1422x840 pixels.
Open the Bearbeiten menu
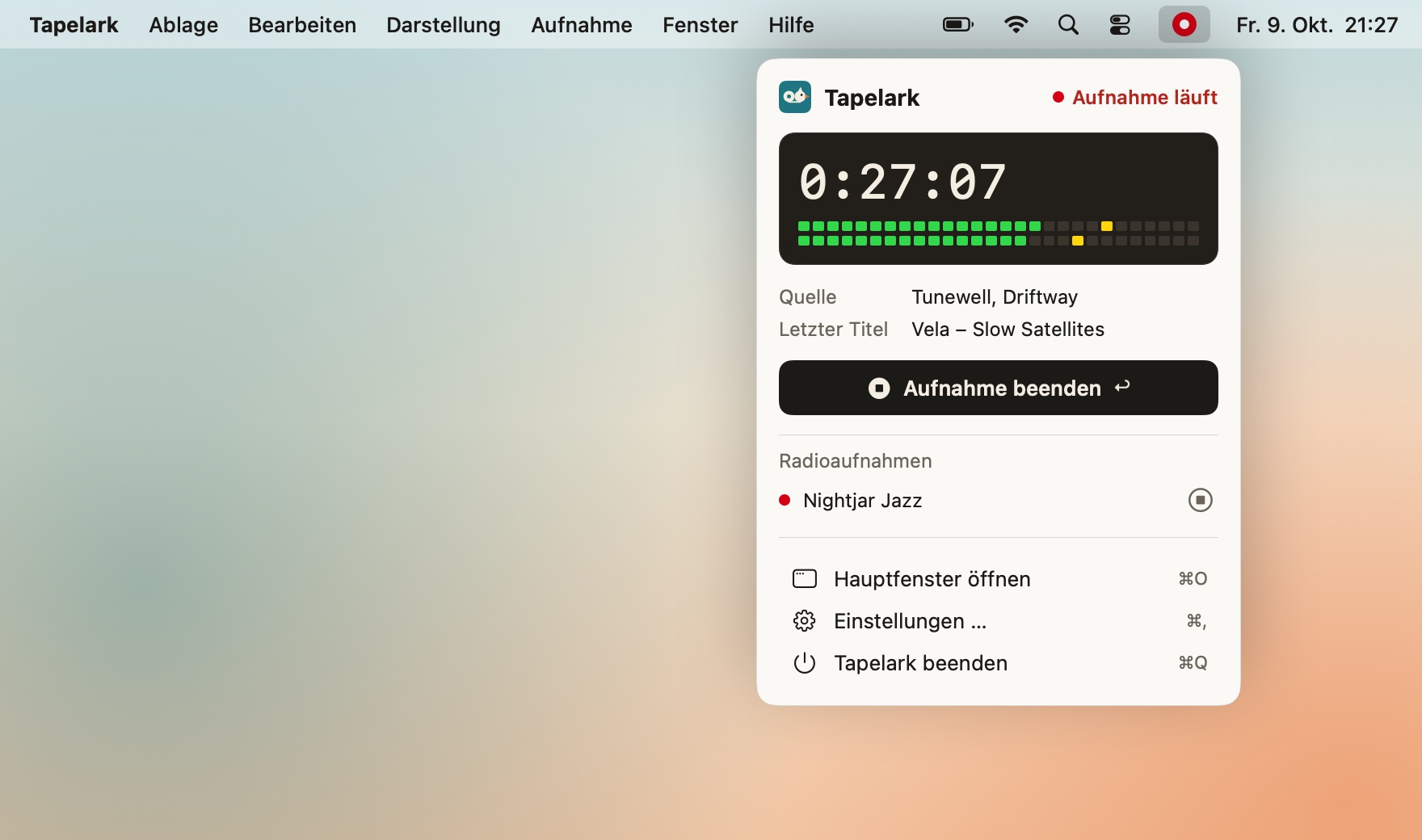point(302,25)
